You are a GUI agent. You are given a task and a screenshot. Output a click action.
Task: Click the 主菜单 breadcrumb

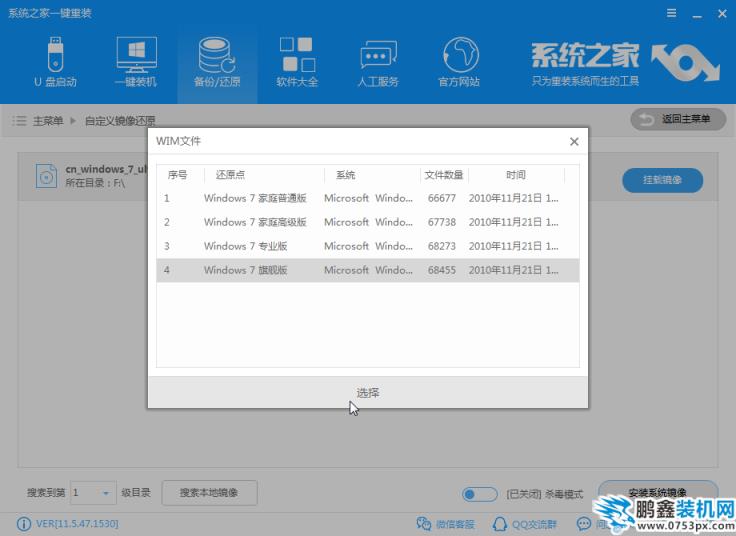[x=48, y=121]
